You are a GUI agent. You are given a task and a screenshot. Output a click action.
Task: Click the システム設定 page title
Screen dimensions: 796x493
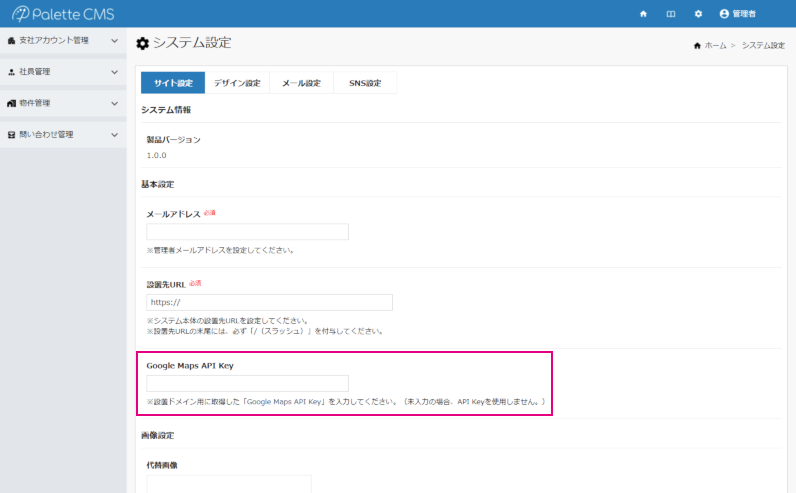coord(192,43)
